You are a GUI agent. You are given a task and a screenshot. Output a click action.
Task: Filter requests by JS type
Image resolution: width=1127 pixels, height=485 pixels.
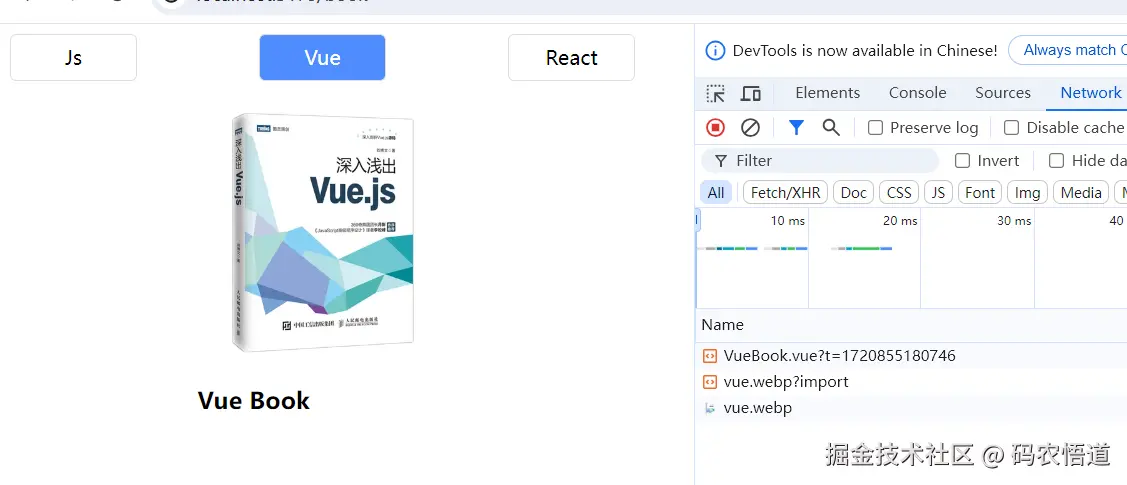pyautogui.click(x=938, y=193)
